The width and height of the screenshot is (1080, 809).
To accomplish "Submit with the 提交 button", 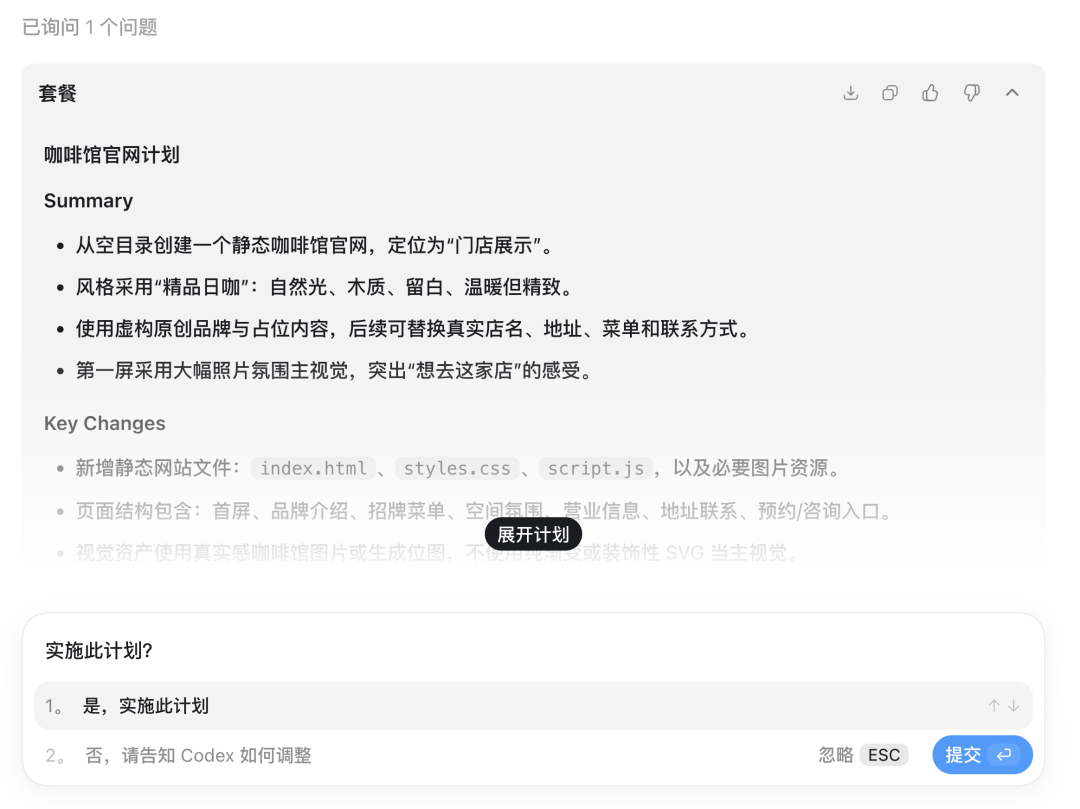I will tap(982, 755).
